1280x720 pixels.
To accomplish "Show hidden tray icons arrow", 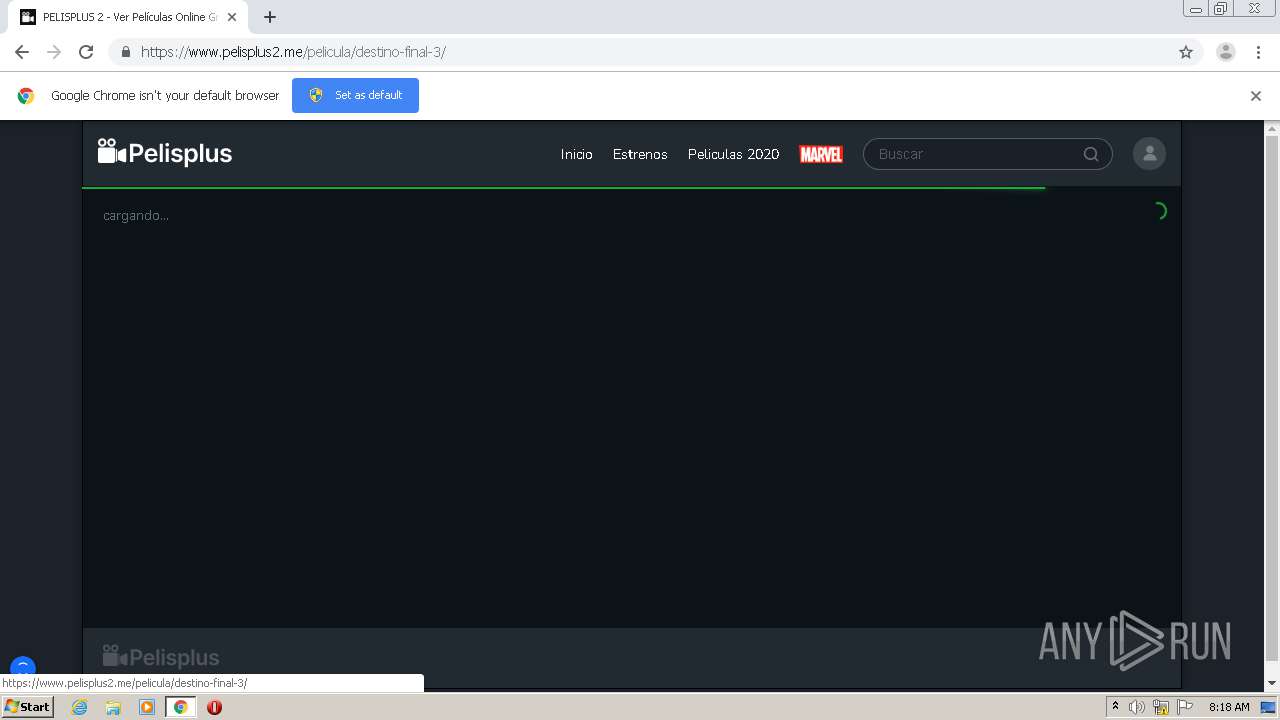I will [x=1115, y=707].
